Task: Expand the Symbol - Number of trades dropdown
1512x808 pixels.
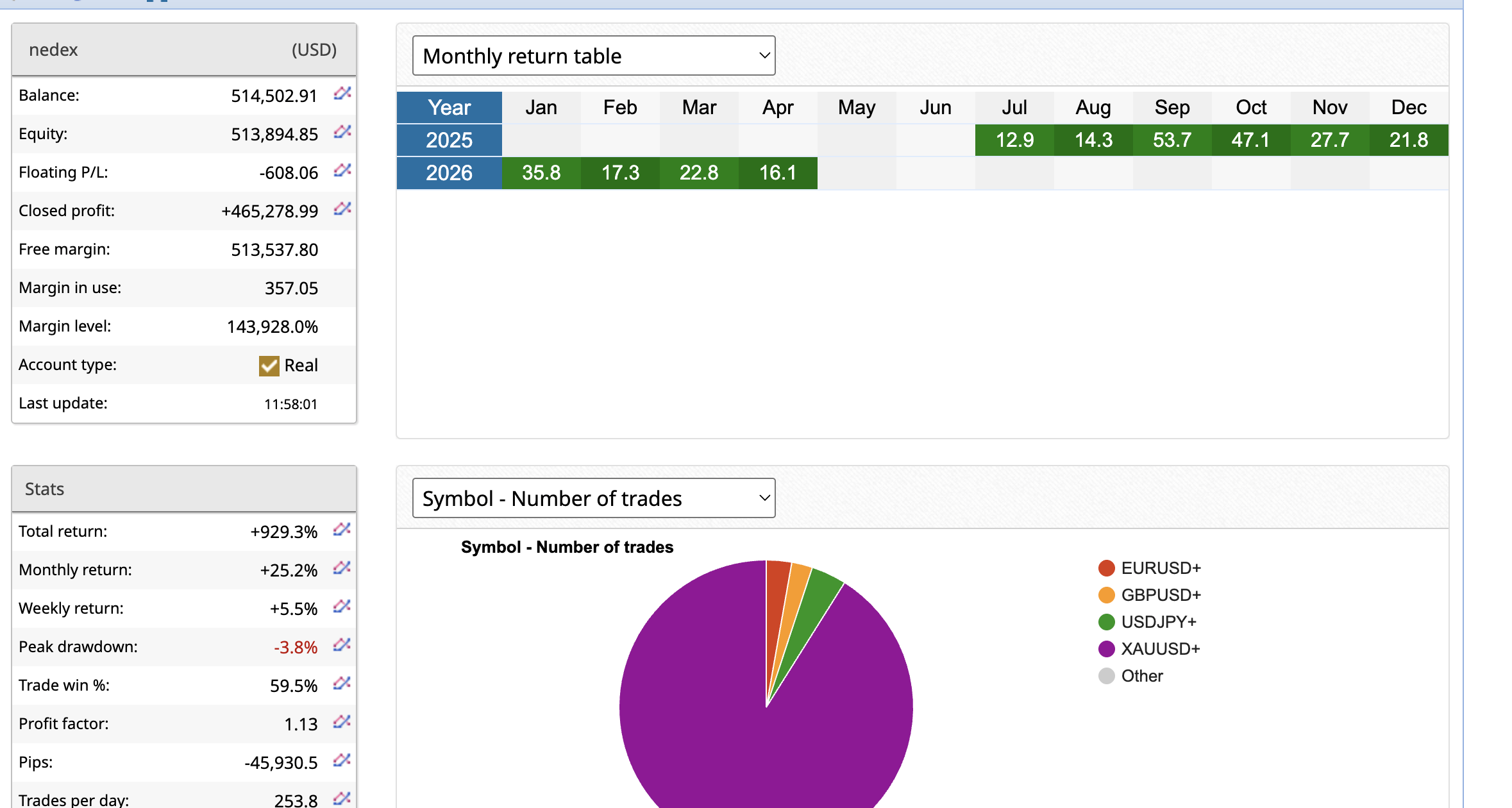Action: 594,498
